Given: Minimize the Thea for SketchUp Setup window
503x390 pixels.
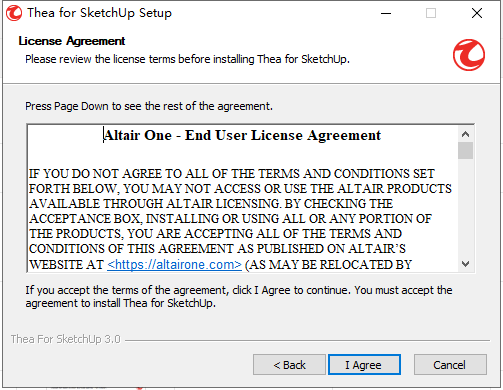Looking at the screenshot, I should click(386, 13).
